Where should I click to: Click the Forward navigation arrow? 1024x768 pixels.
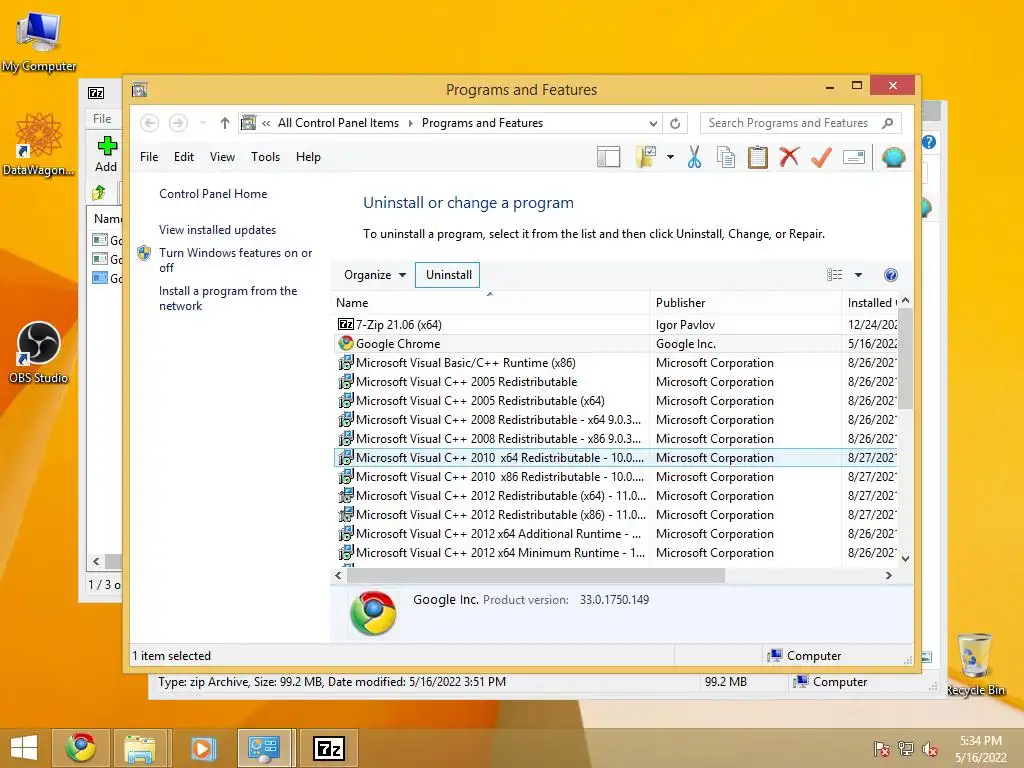coord(178,123)
